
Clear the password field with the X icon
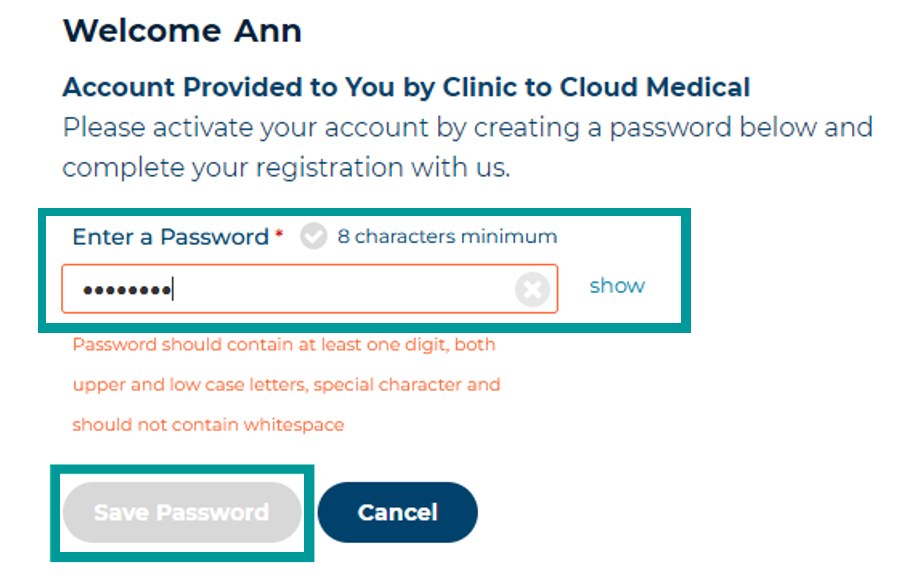533,289
